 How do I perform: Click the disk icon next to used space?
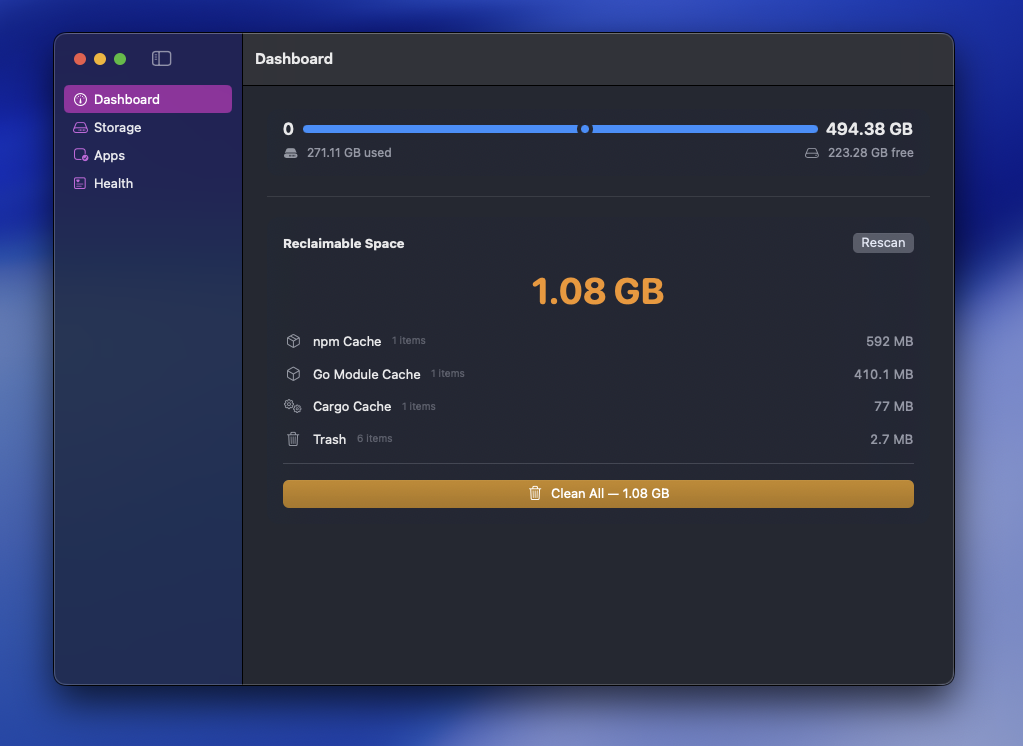pos(290,152)
